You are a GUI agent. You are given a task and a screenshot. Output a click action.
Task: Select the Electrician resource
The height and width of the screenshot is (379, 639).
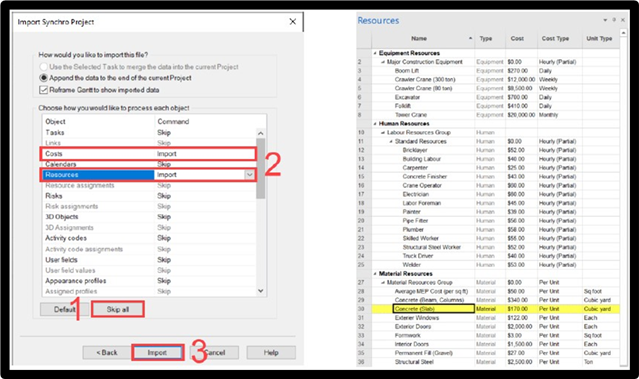point(416,194)
